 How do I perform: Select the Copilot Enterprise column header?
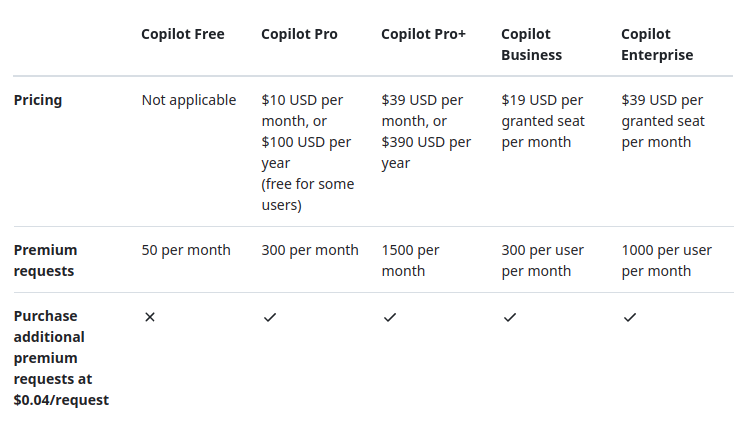tap(657, 45)
